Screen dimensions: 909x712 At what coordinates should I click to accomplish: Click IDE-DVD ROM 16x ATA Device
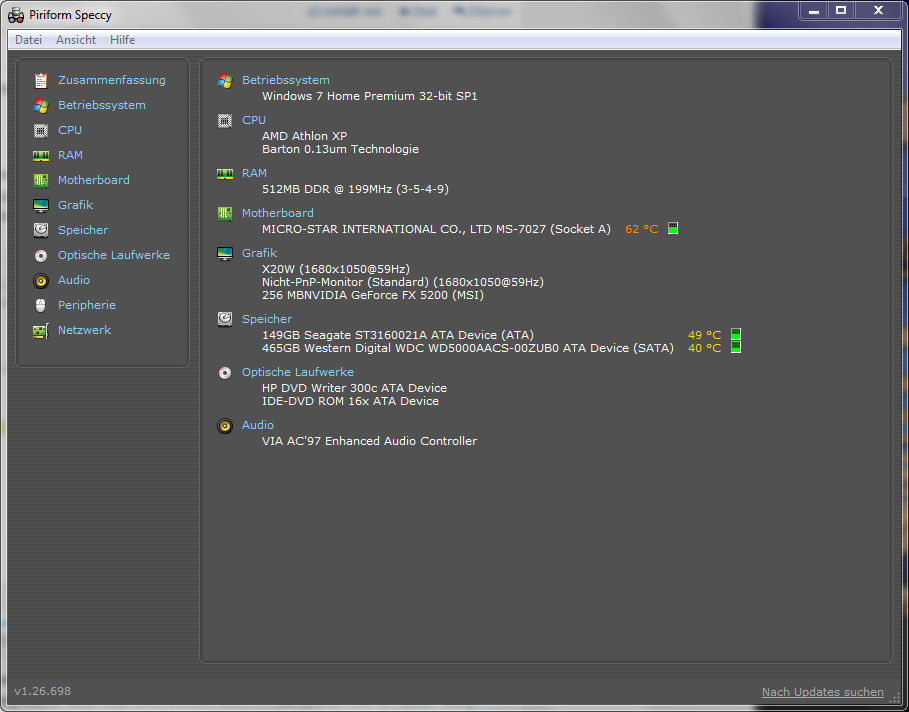[350, 401]
